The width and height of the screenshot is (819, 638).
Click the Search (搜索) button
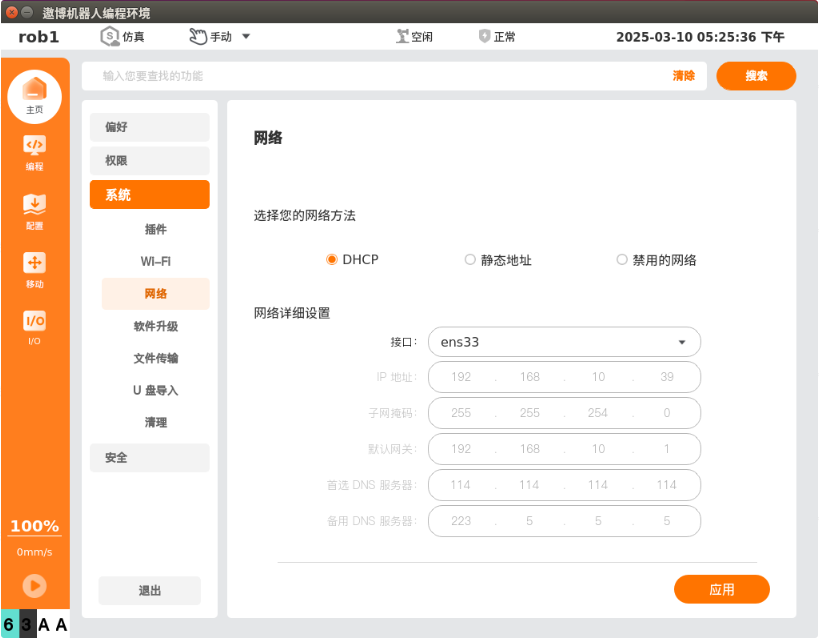point(756,76)
